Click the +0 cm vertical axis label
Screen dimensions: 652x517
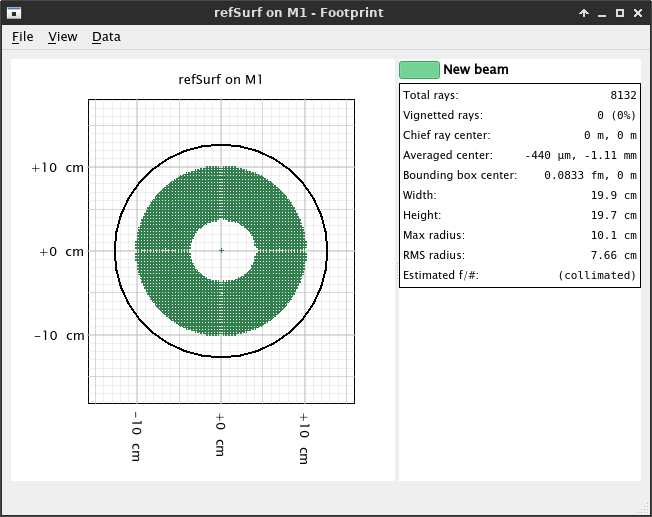coord(61,252)
